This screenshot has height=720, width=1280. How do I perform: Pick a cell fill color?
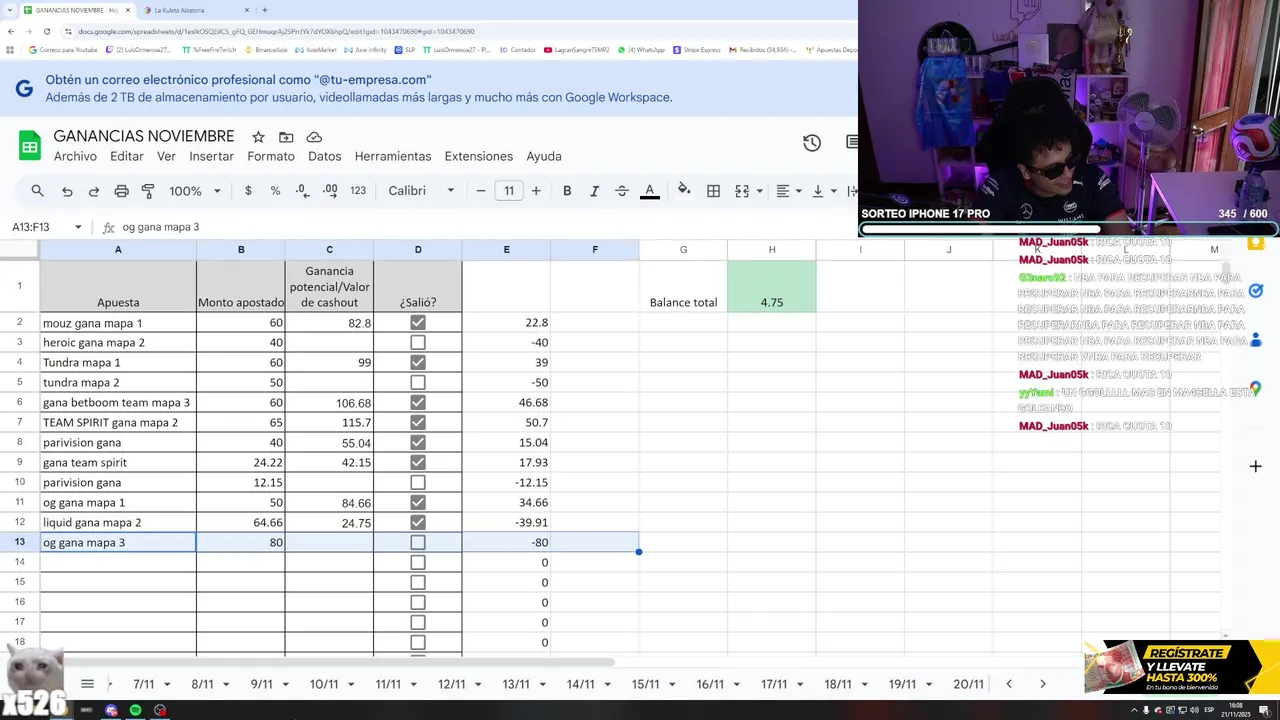684,190
